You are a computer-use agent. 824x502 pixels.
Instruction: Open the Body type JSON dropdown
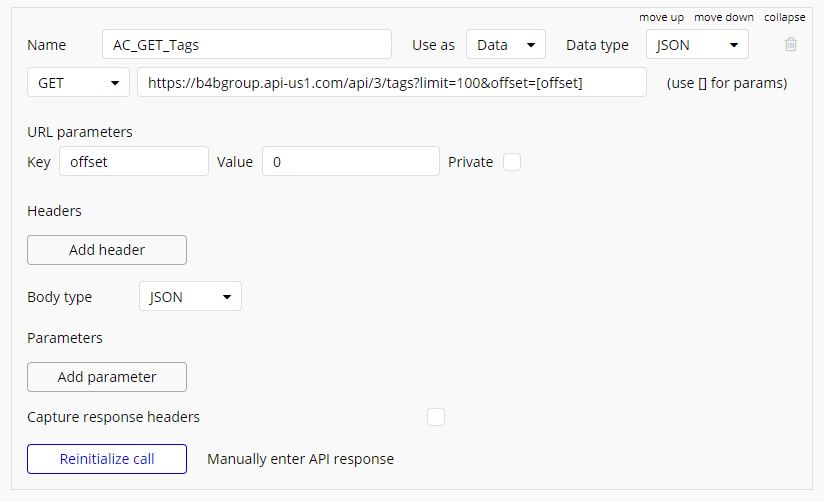click(x=190, y=297)
